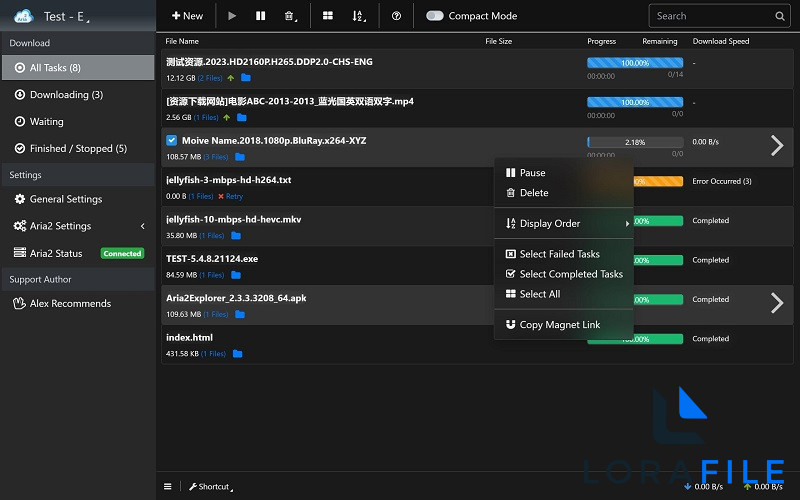Click the General Settings gear icon
800x500 pixels.
point(20,199)
